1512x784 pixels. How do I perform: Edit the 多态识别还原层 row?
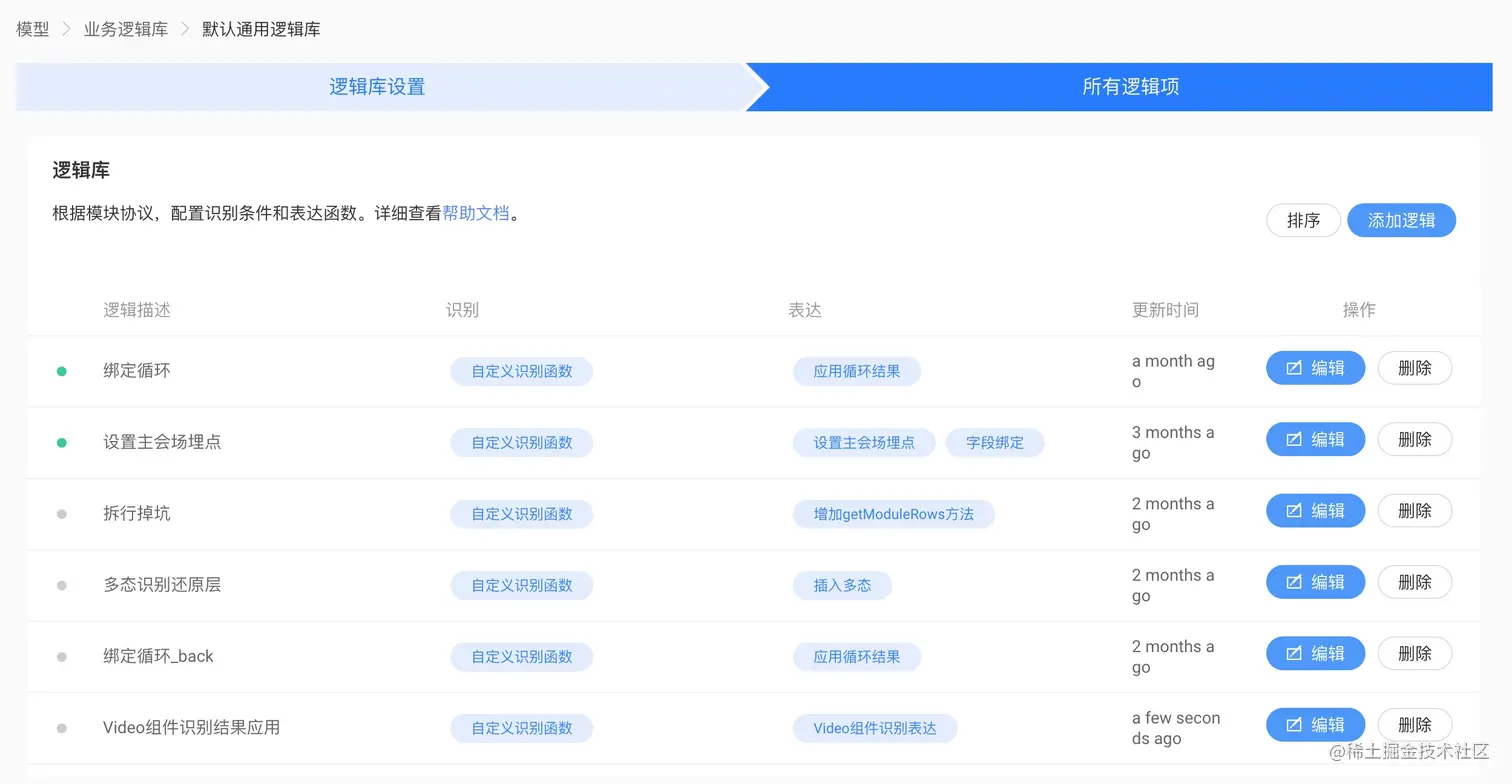(1315, 582)
